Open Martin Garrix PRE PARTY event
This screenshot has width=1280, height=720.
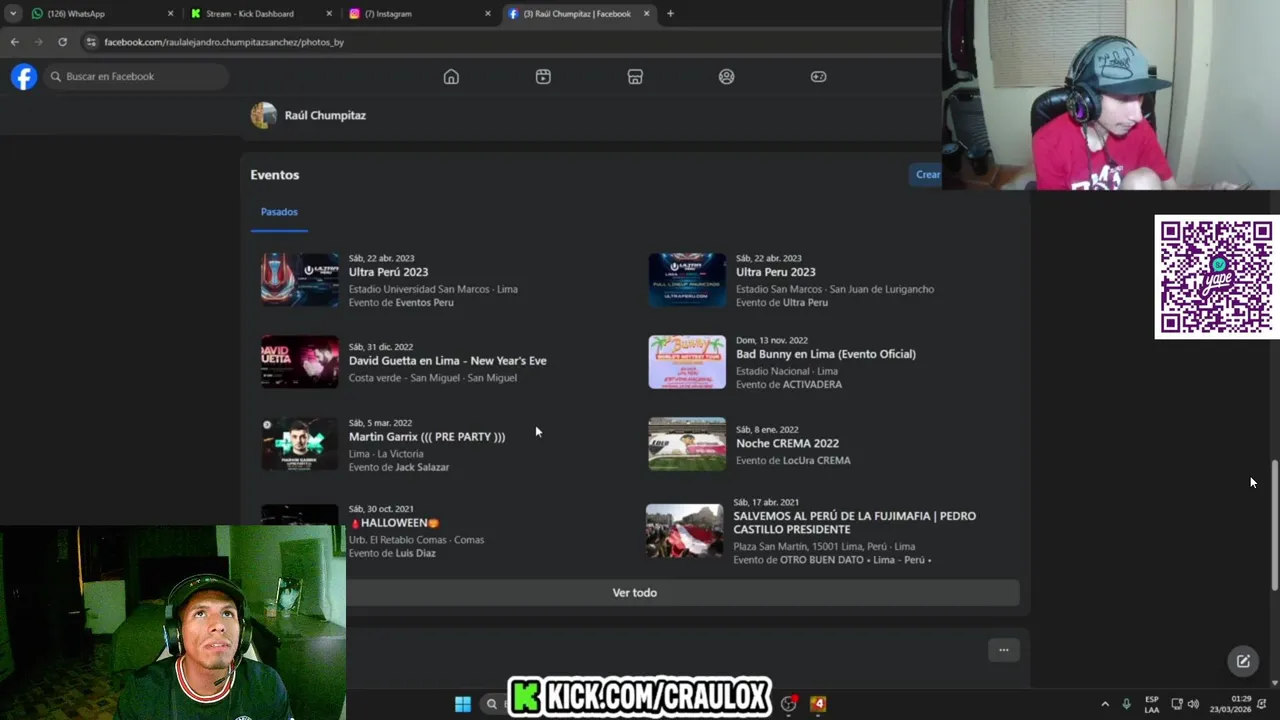(x=426, y=437)
